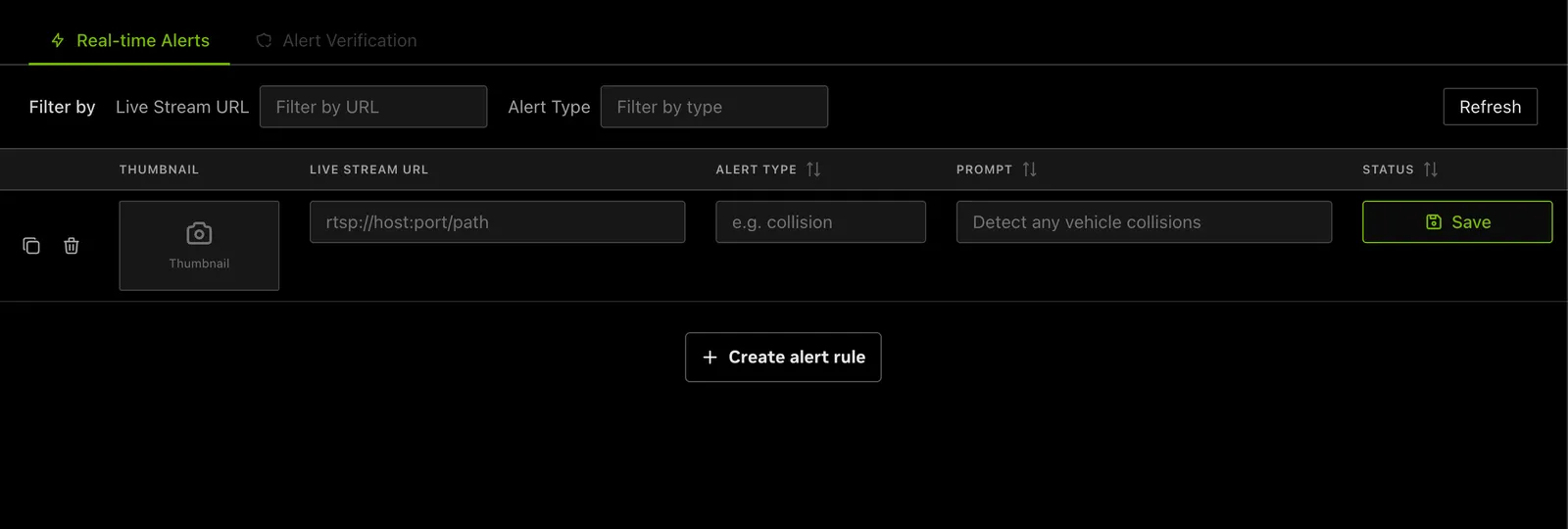Click the rtsp://host:port/path URL input
Screen dimensions: 1568x529
[498, 222]
